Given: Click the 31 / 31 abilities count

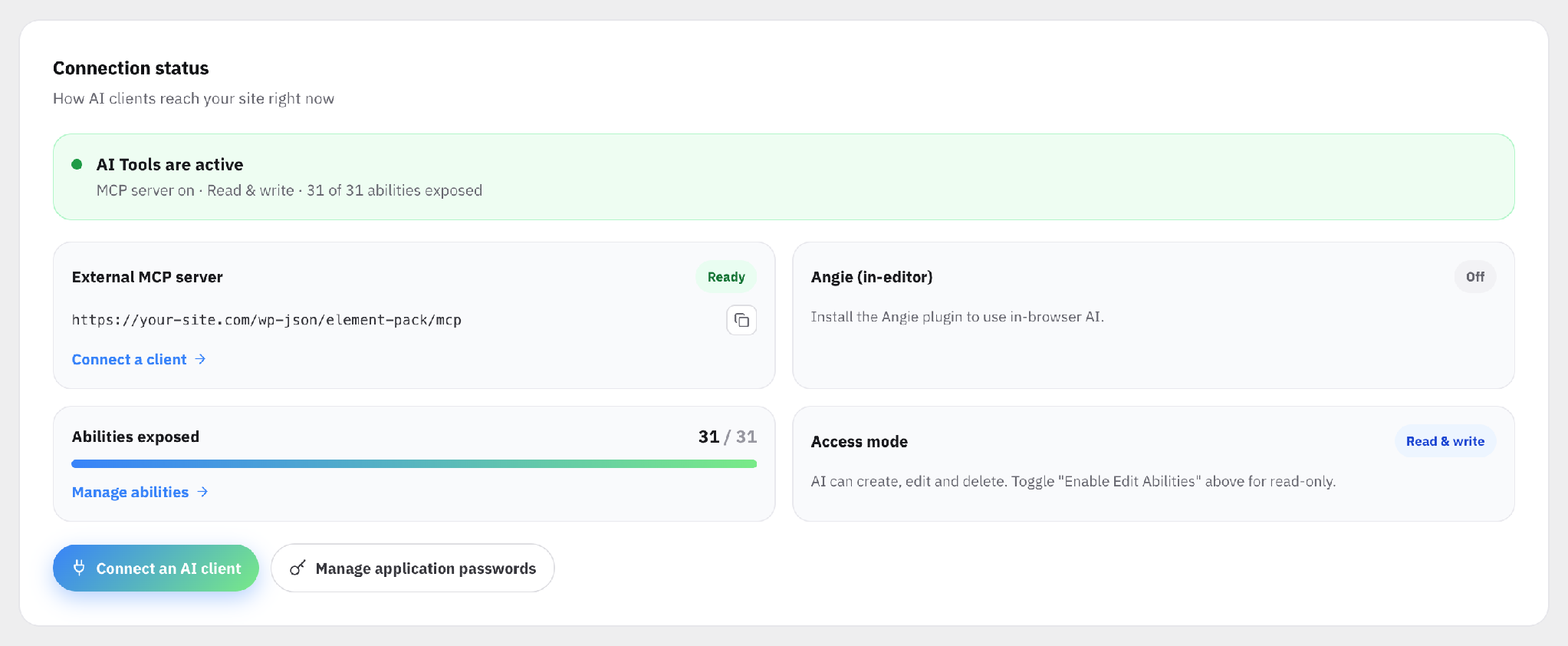Looking at the screenshot, I should click(728, 437).
